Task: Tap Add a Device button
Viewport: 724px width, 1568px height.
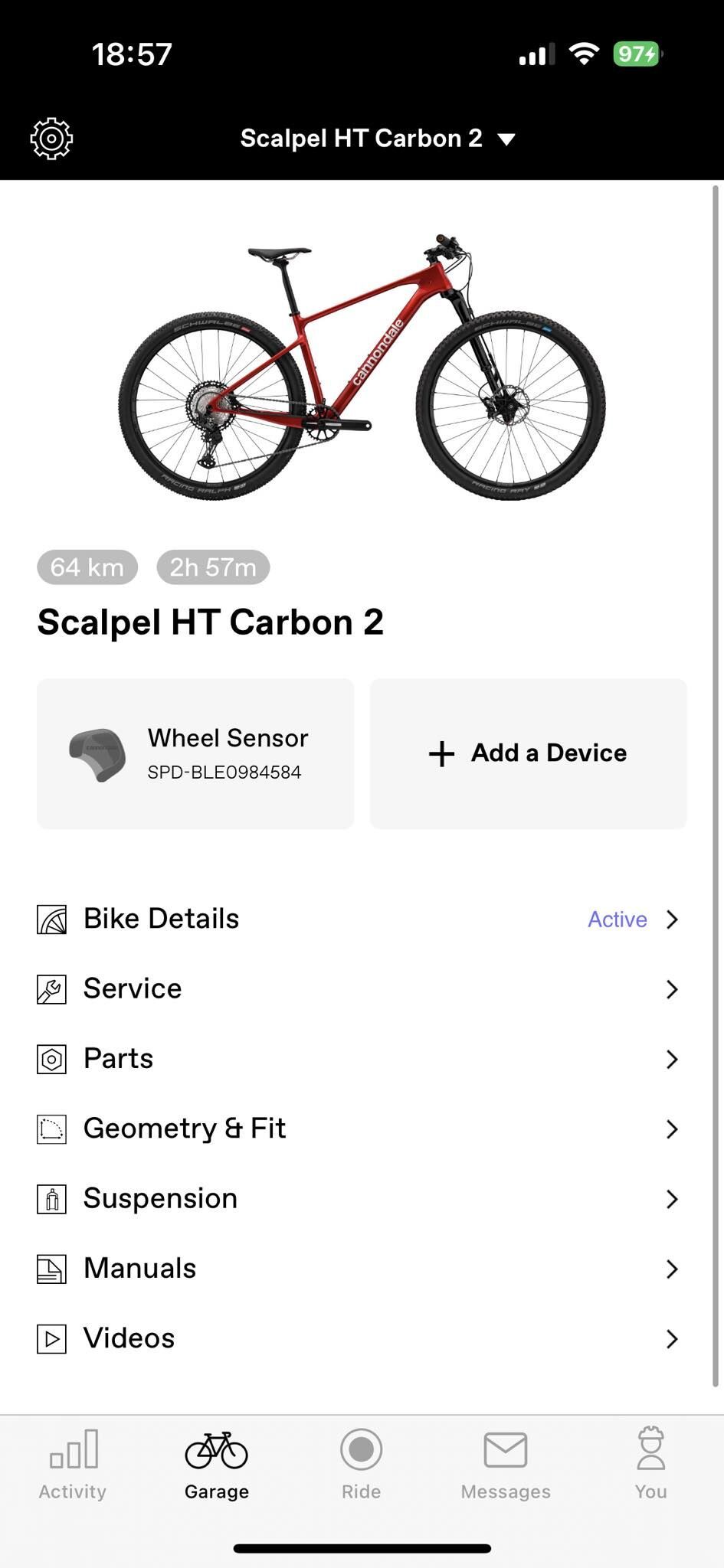Action: pyautogui.click(x=528, y=753)
